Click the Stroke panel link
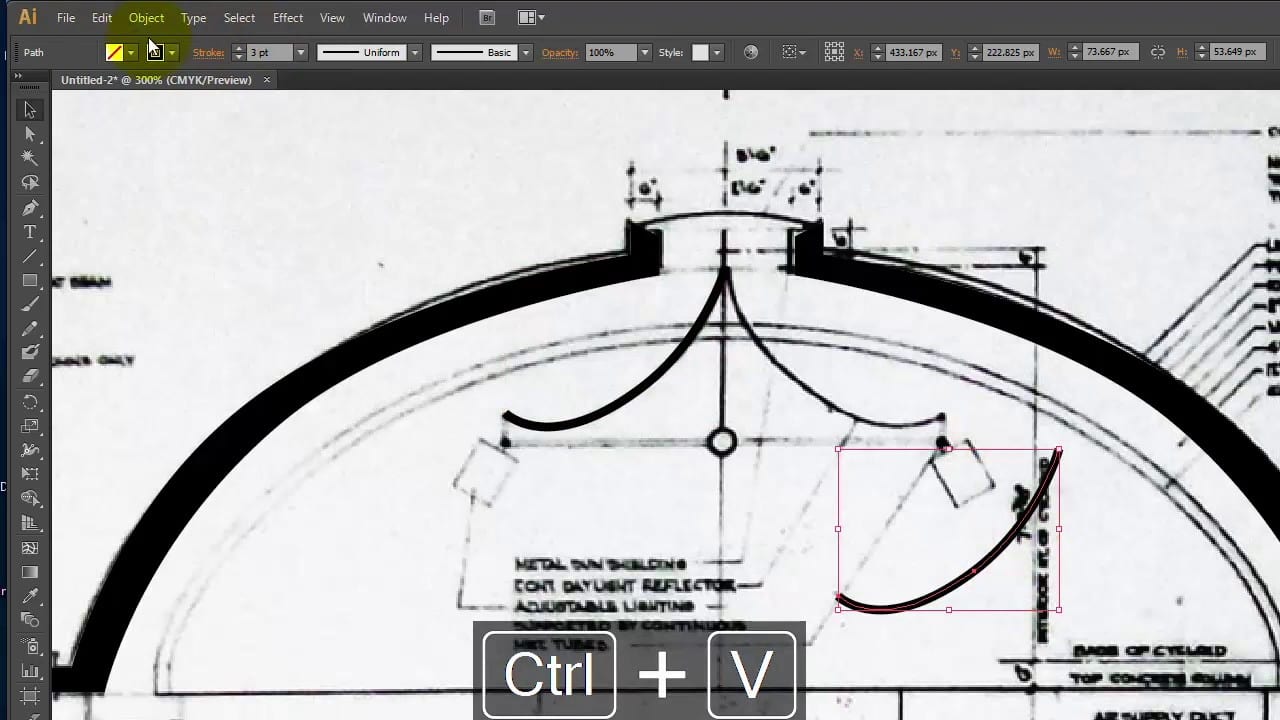Screen dimensions: 1280x720 (x=209, y=52)
